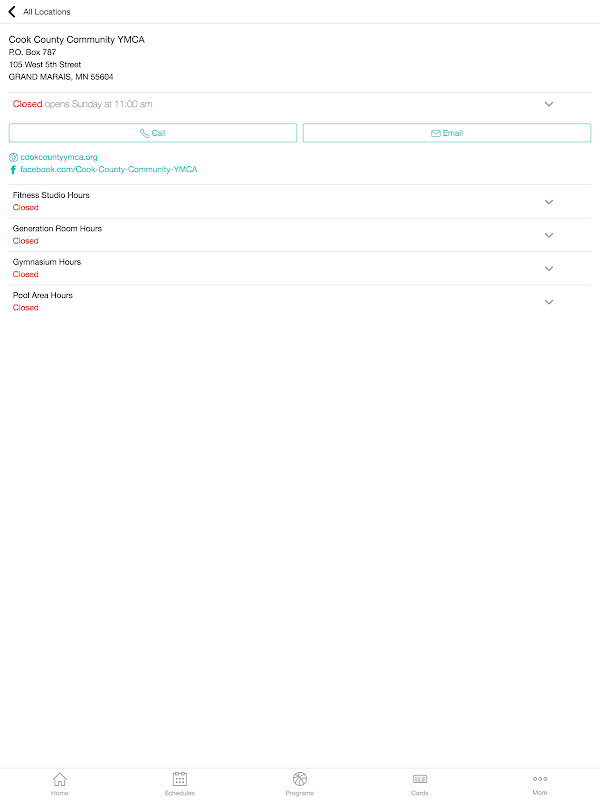This screenshot has height=800, width=600.
Task: Tap the Closed status under Gymnasium Hours
Action: pyautogui.click(x=26, y=274)
